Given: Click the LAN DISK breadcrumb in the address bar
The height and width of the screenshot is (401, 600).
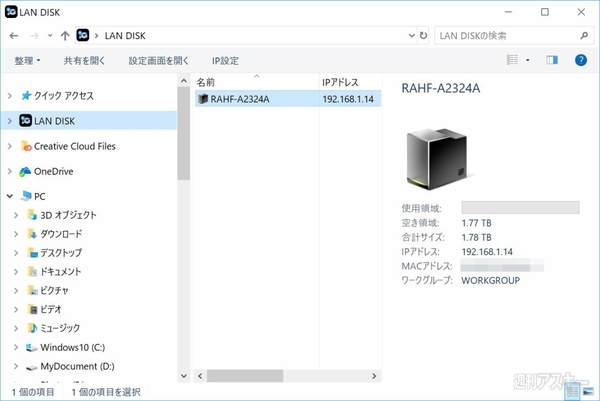Looking at the screenshot, I should [x=125, y=36].
